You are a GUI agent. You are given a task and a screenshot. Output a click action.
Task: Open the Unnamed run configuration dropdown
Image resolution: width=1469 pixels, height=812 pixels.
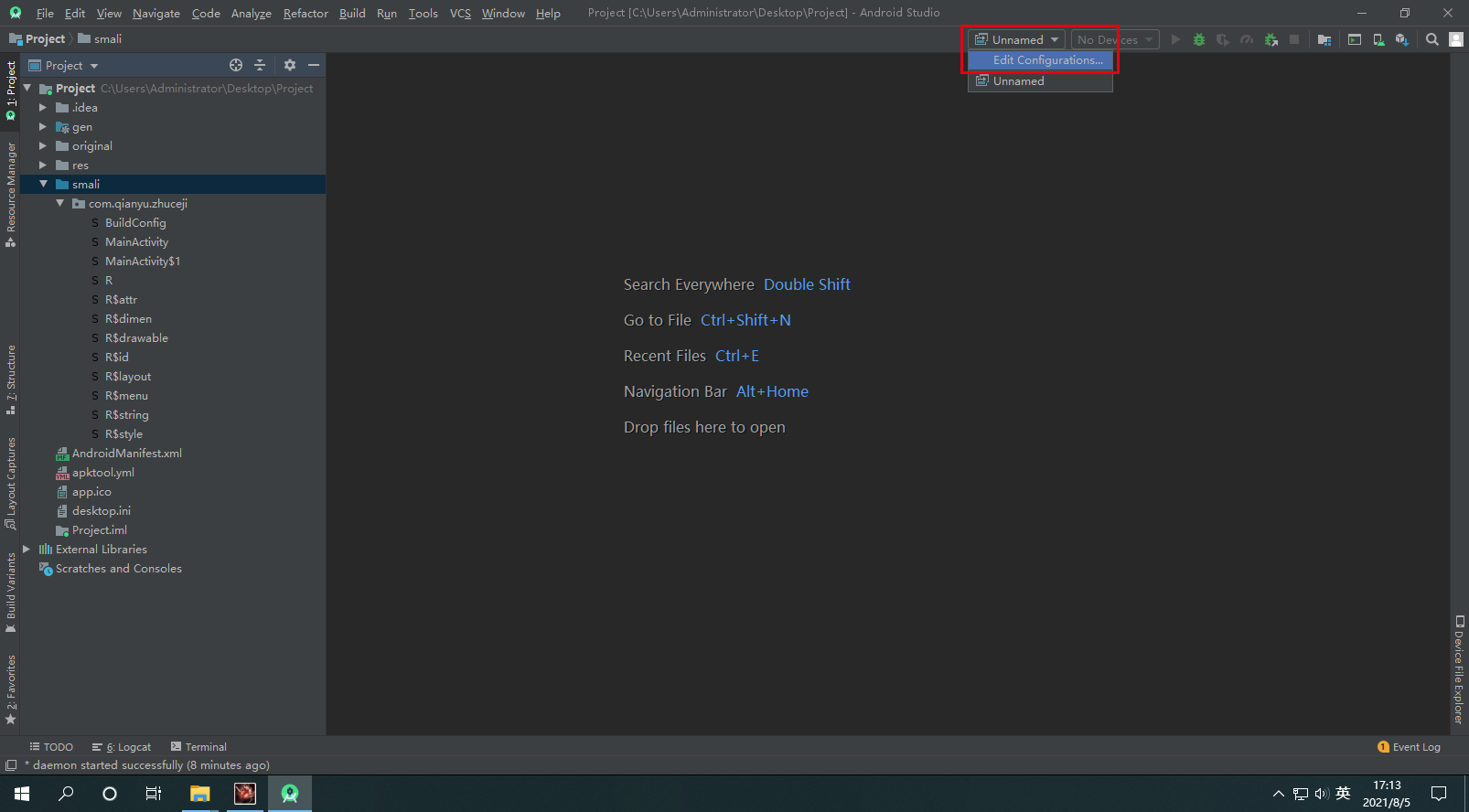coord(1016,39)
